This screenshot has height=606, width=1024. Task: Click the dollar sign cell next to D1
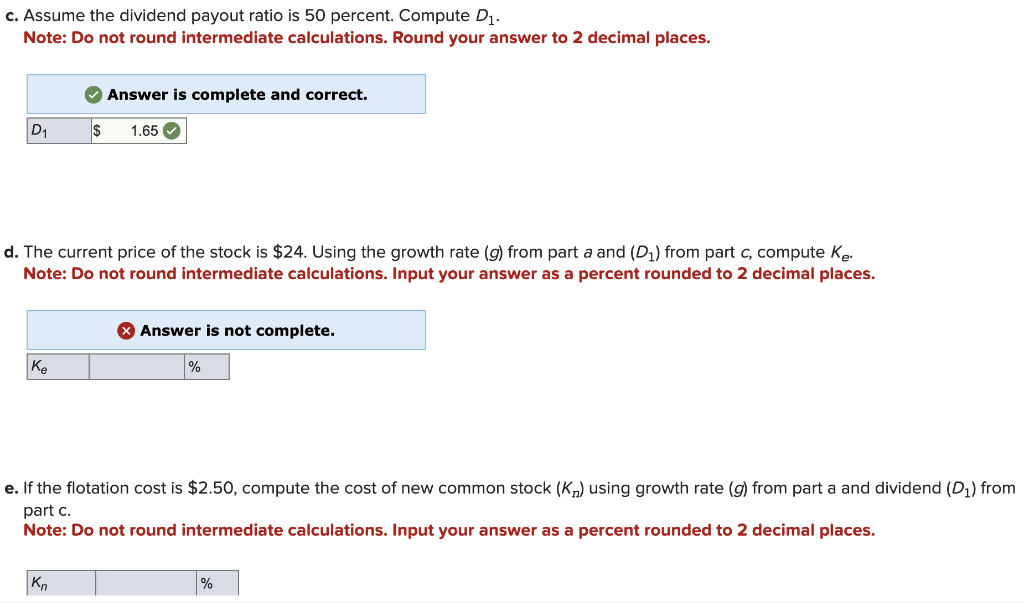tap(96, 130)
